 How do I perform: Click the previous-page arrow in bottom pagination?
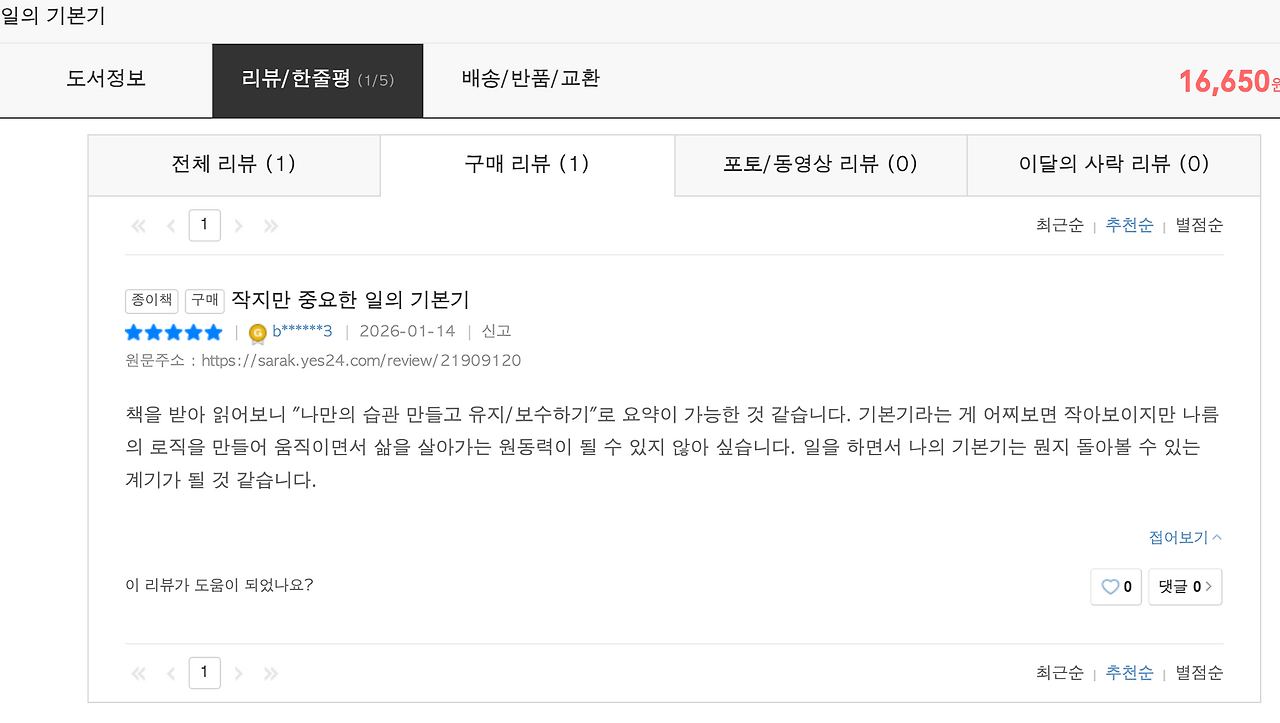pos(170,673)
